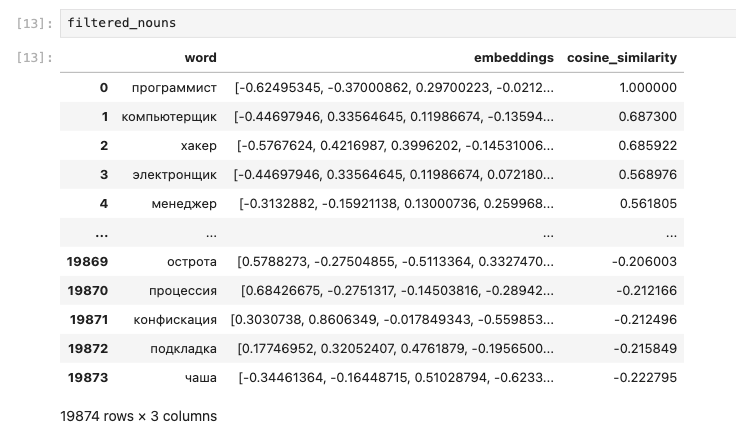Click the подкладка word cell

[x=182, y=349]
